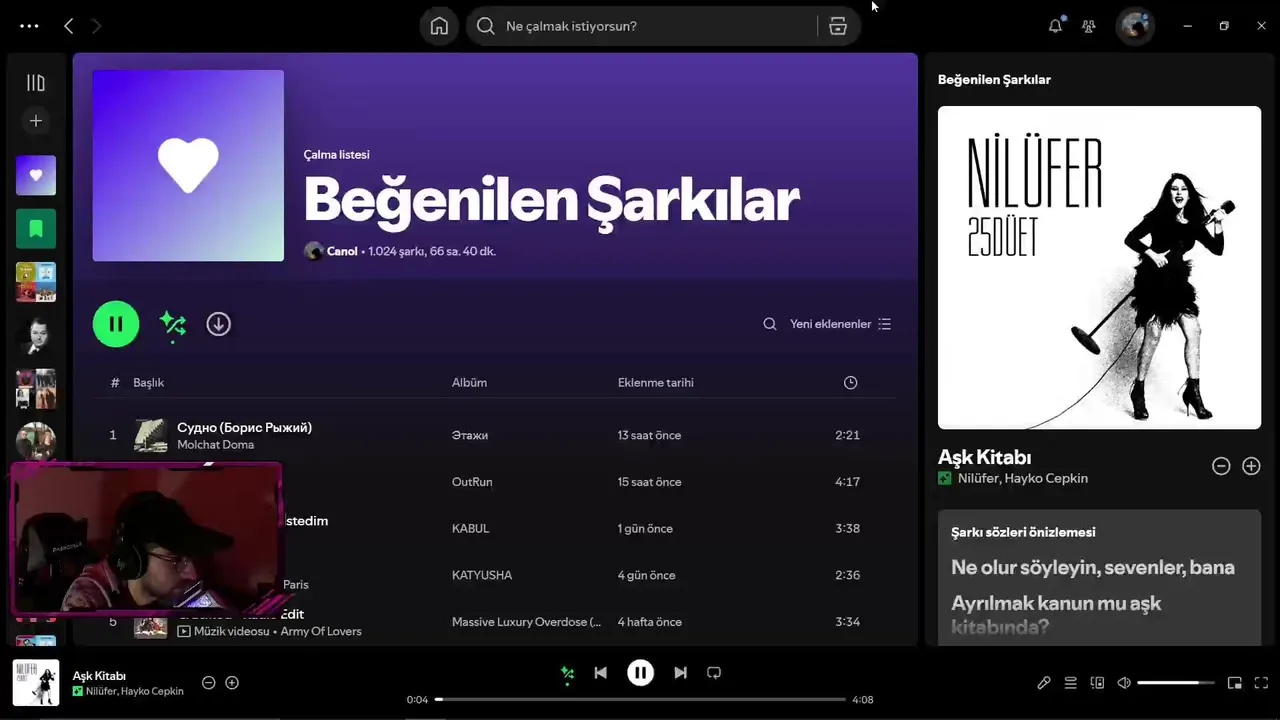The height and width of the screenshot is (720, 1280).
Task: Open the miniplayer icon
Action: coord(1235,683)
